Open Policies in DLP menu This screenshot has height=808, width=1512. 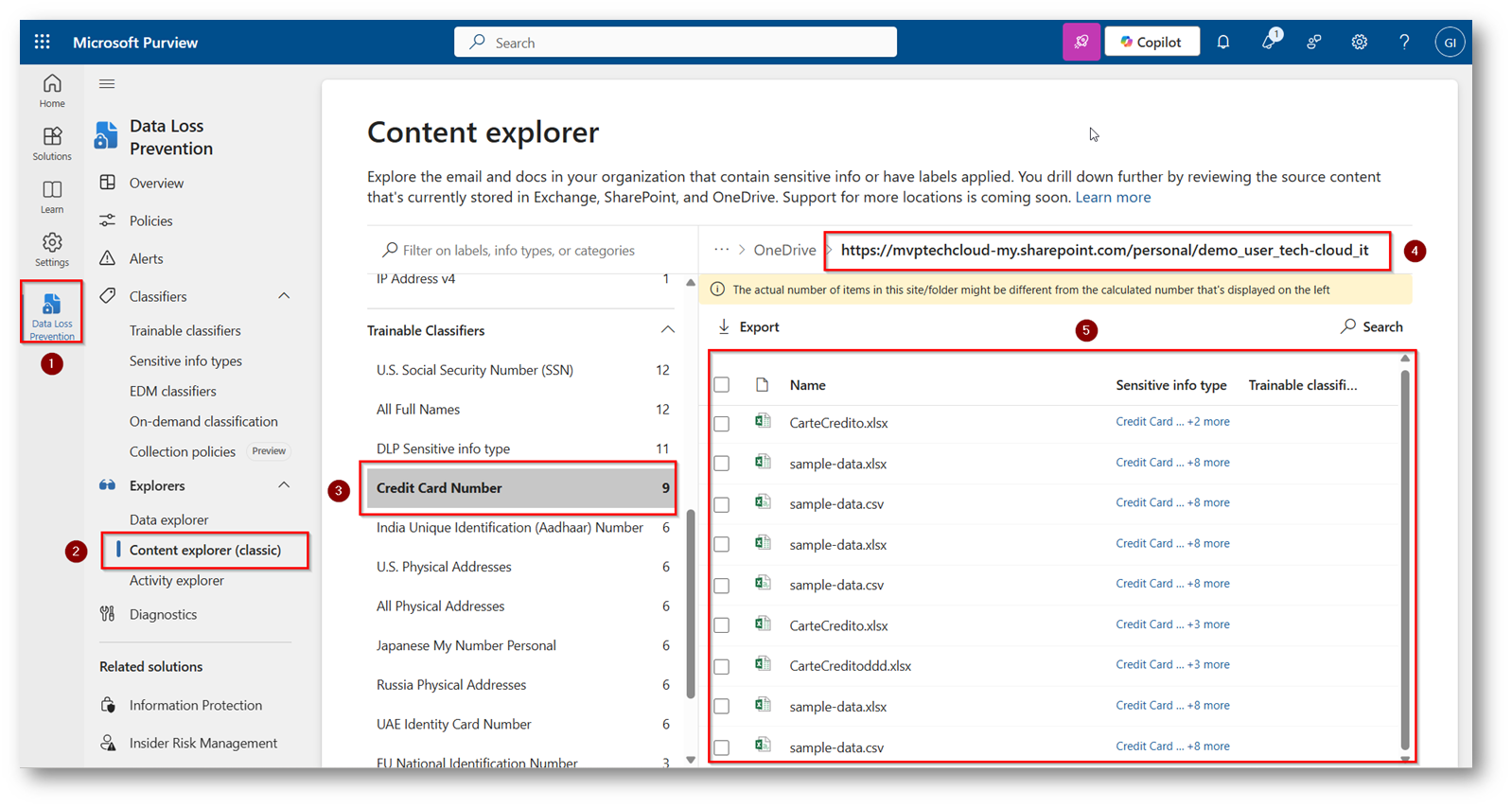click(x=151, y=220)
